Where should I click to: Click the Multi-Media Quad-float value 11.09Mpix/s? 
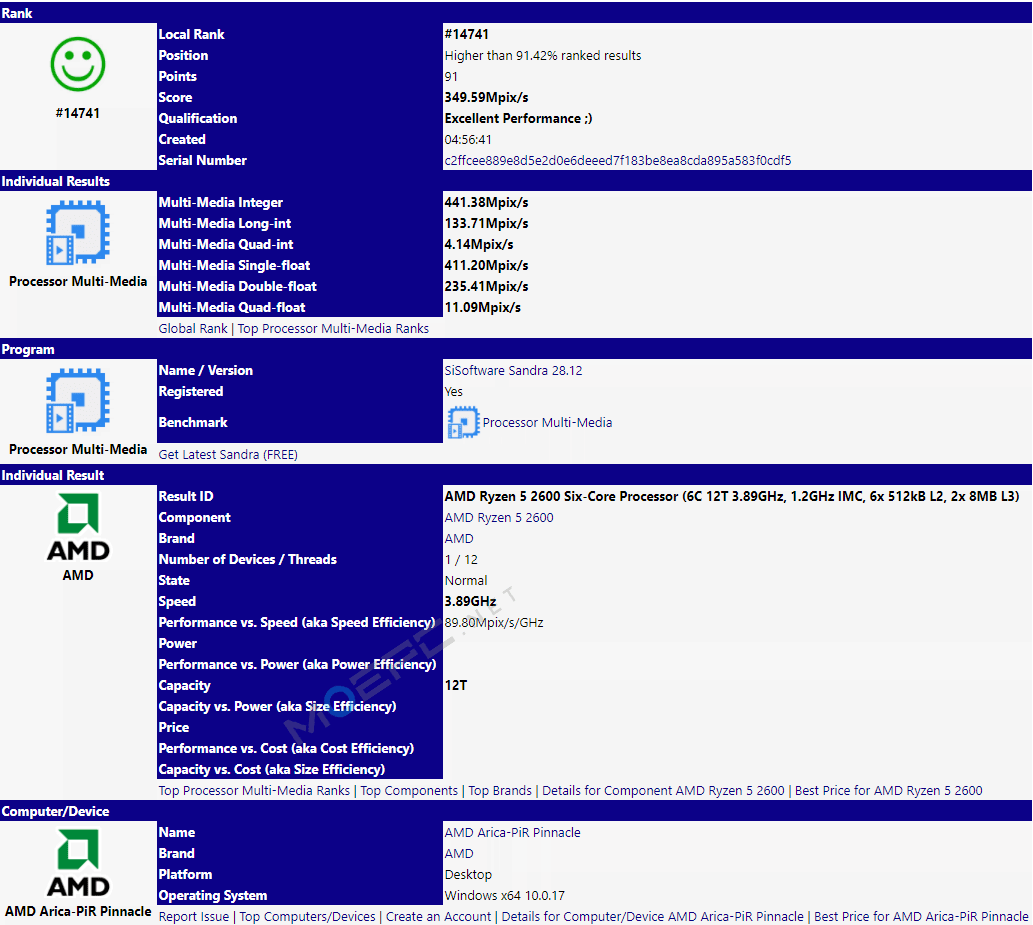click(482, 308)
